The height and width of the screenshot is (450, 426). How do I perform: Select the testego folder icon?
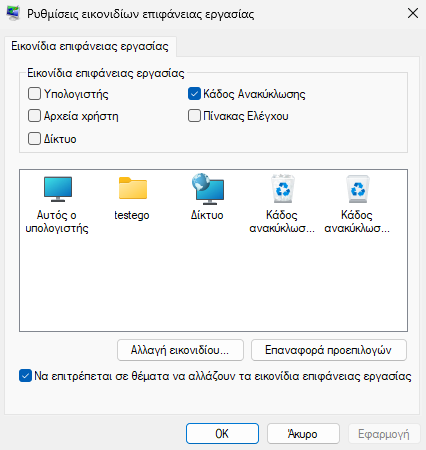click(x=133, y=188)
